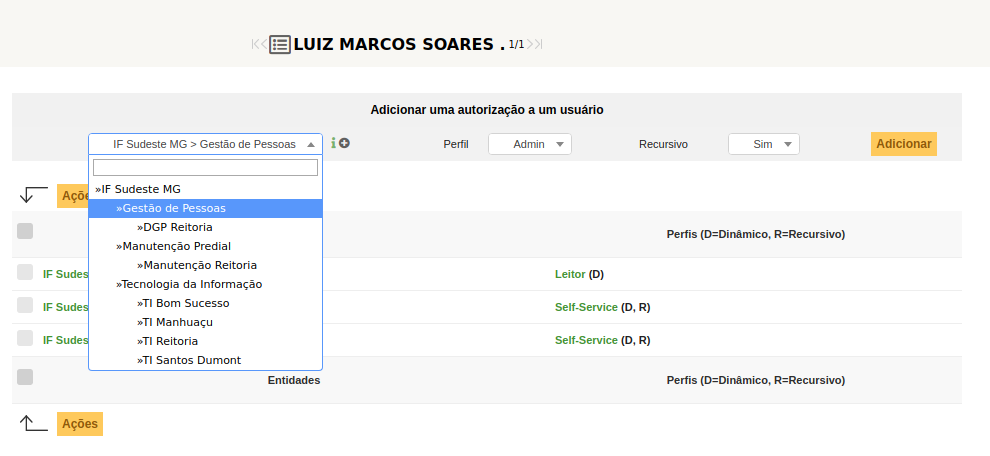Screen dimensions: 990x456
Task: Open the Perfil Admin dropdown
Action: click(x=529, y=144)
